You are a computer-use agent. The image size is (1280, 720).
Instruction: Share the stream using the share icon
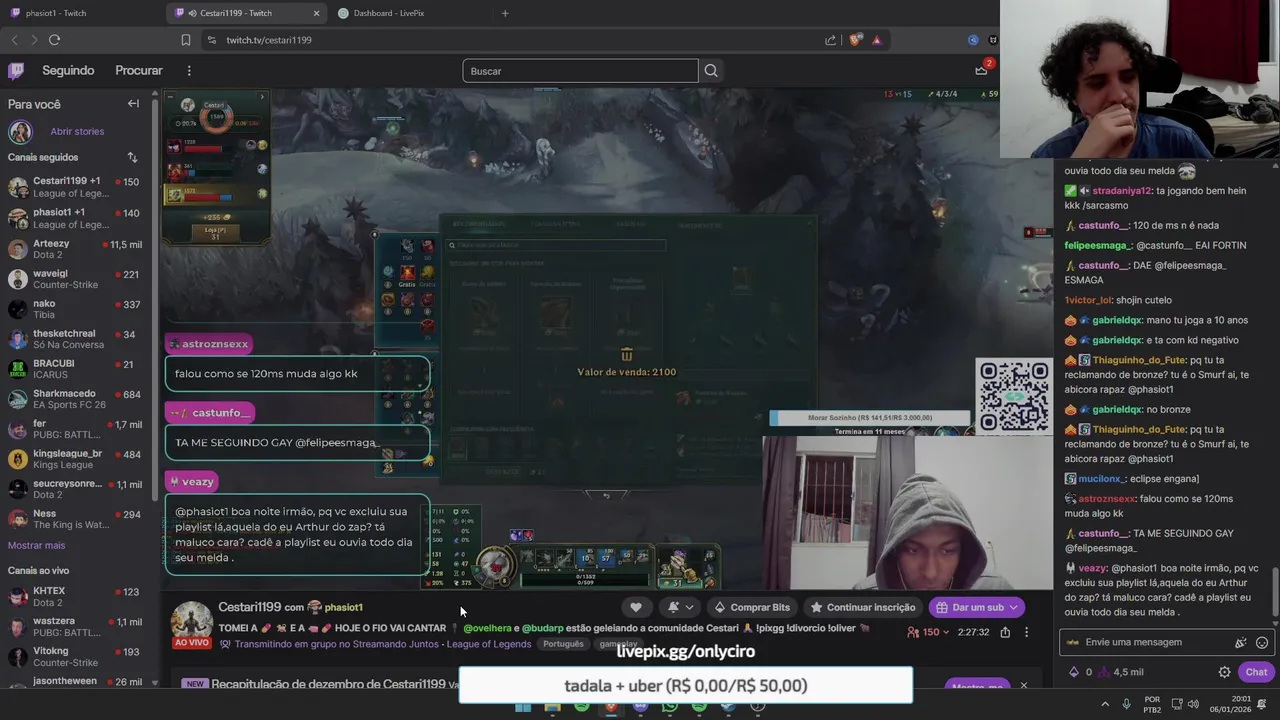[1005, 632]
